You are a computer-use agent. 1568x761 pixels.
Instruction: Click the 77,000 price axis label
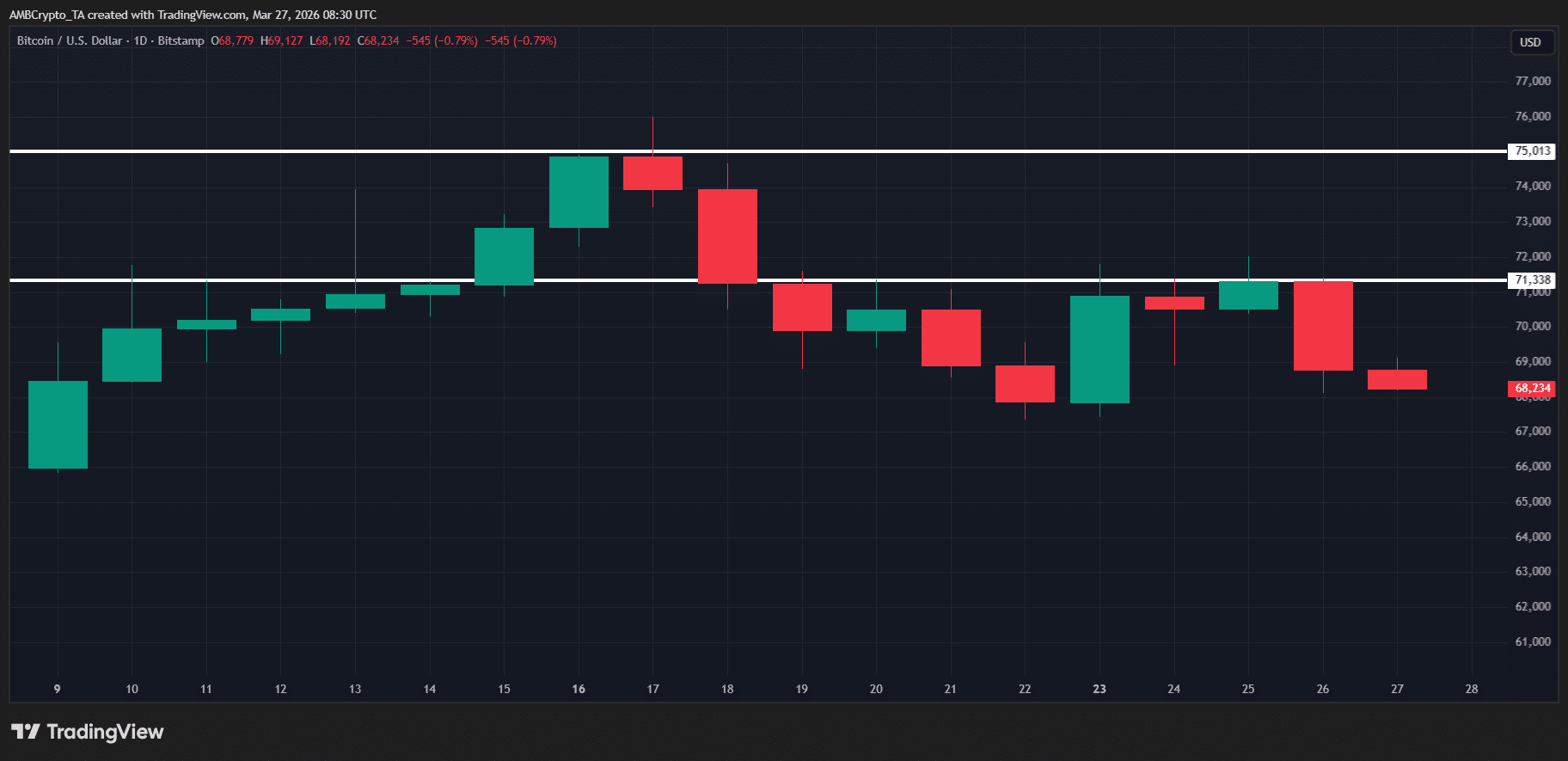(x=1532, y=81)
